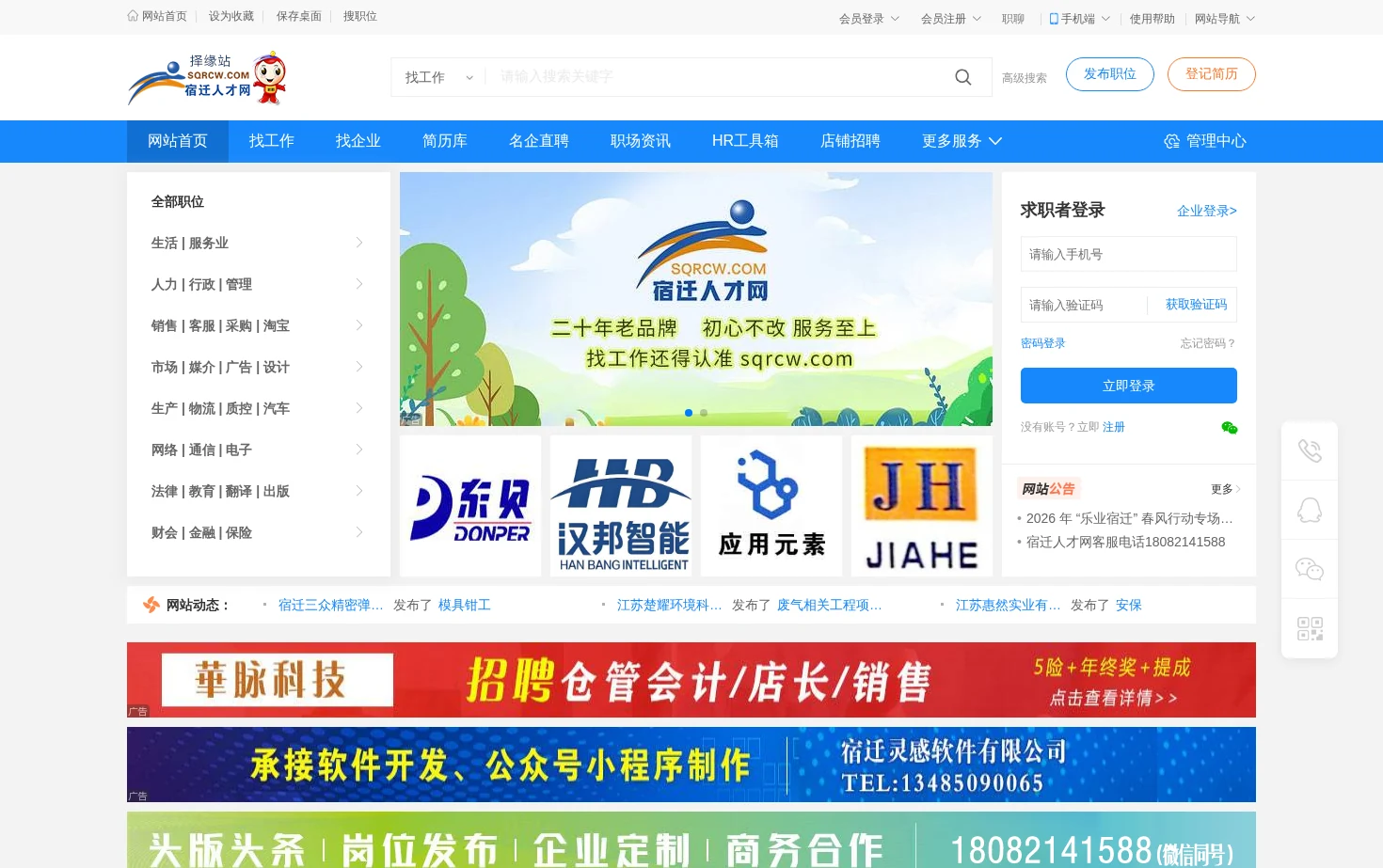Click the search keyword input field
This screenshot has width=1383, height=868.
(715, 77)
